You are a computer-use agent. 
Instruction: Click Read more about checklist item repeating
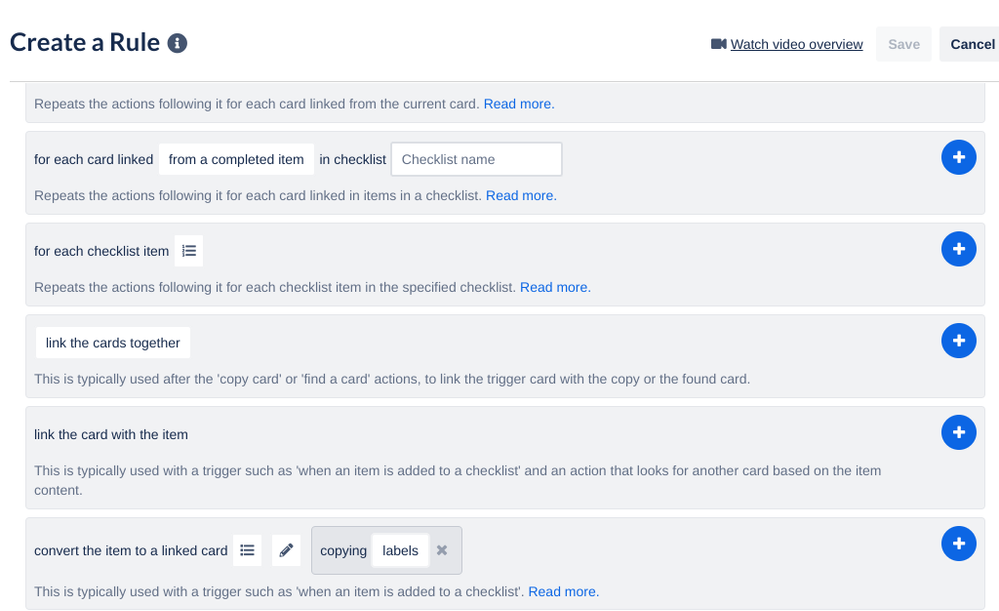pos(554,287)
